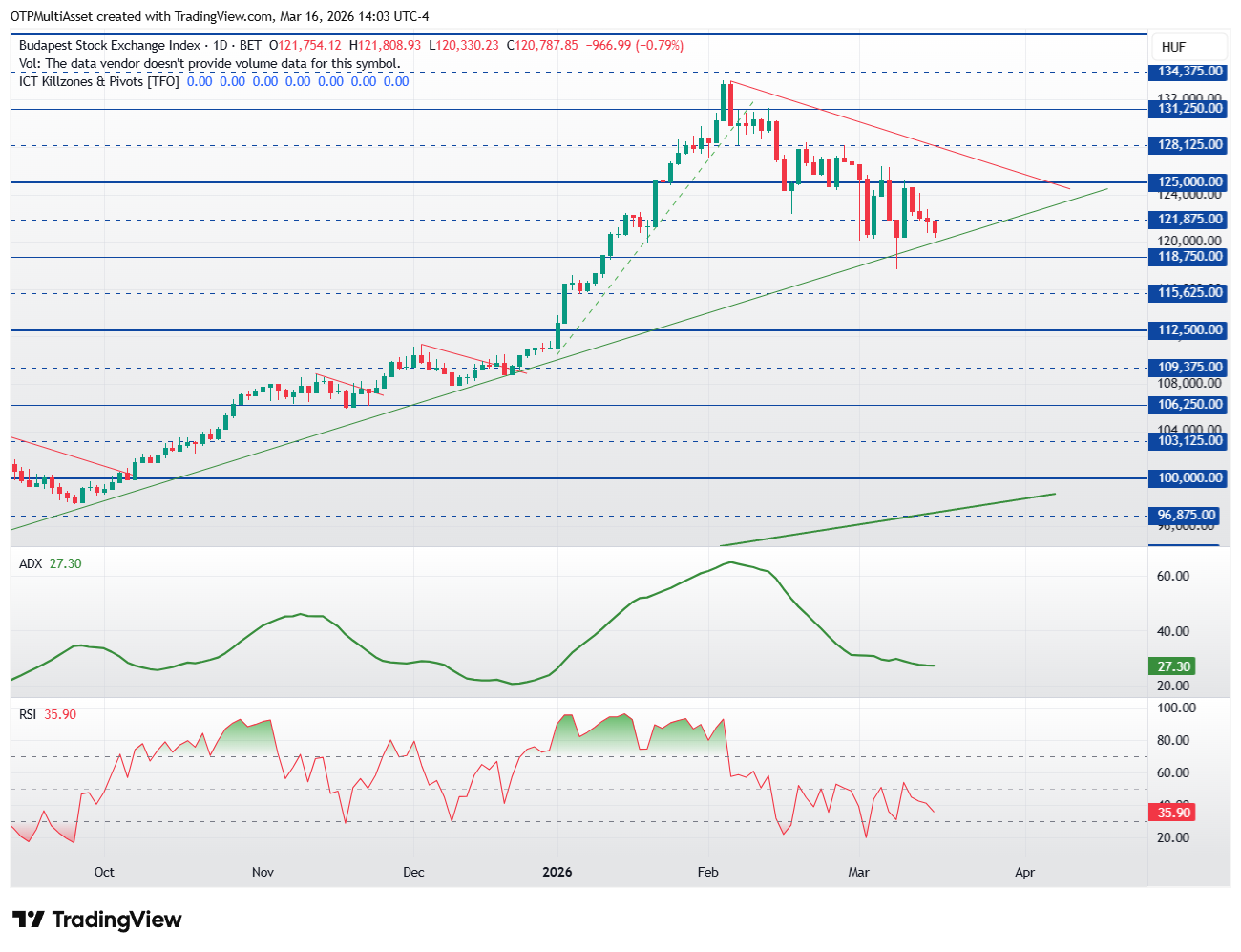This screenshot has width=1241, height=952.
Task: Select the ADX indicator legend label
Action: tap(31, 563)
